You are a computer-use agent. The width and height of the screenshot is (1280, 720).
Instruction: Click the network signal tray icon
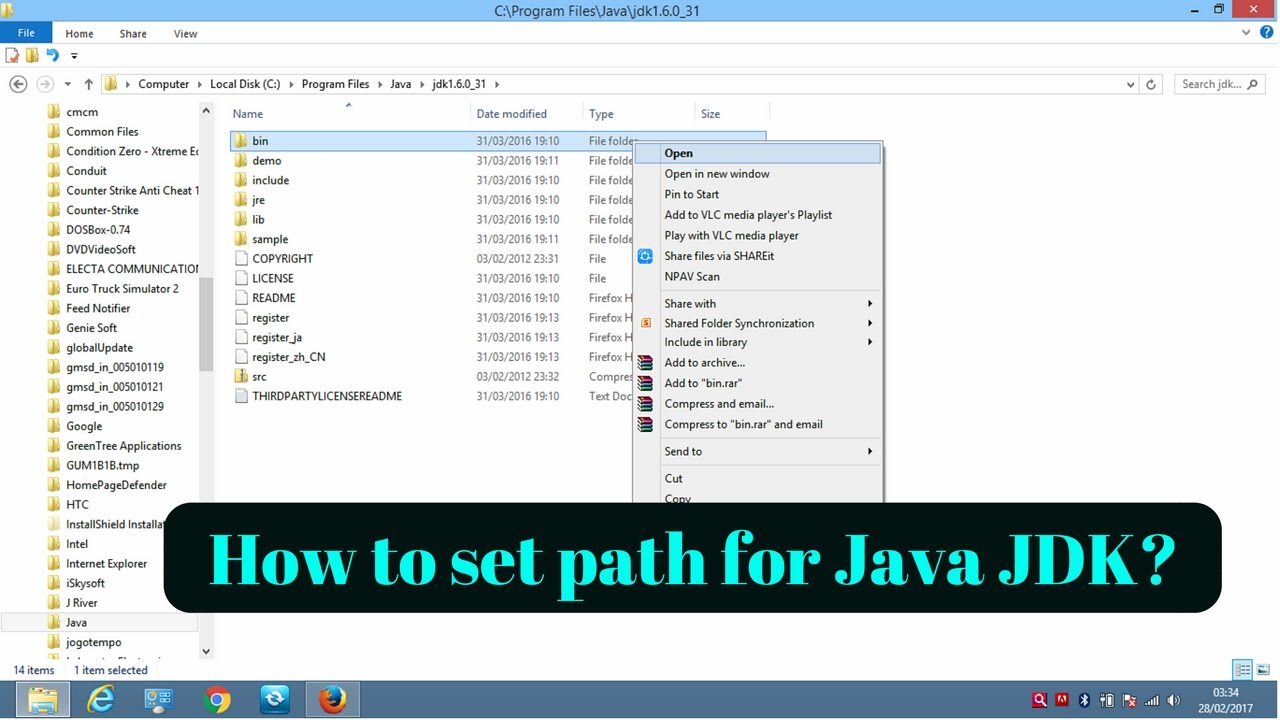pos(1152,700)
